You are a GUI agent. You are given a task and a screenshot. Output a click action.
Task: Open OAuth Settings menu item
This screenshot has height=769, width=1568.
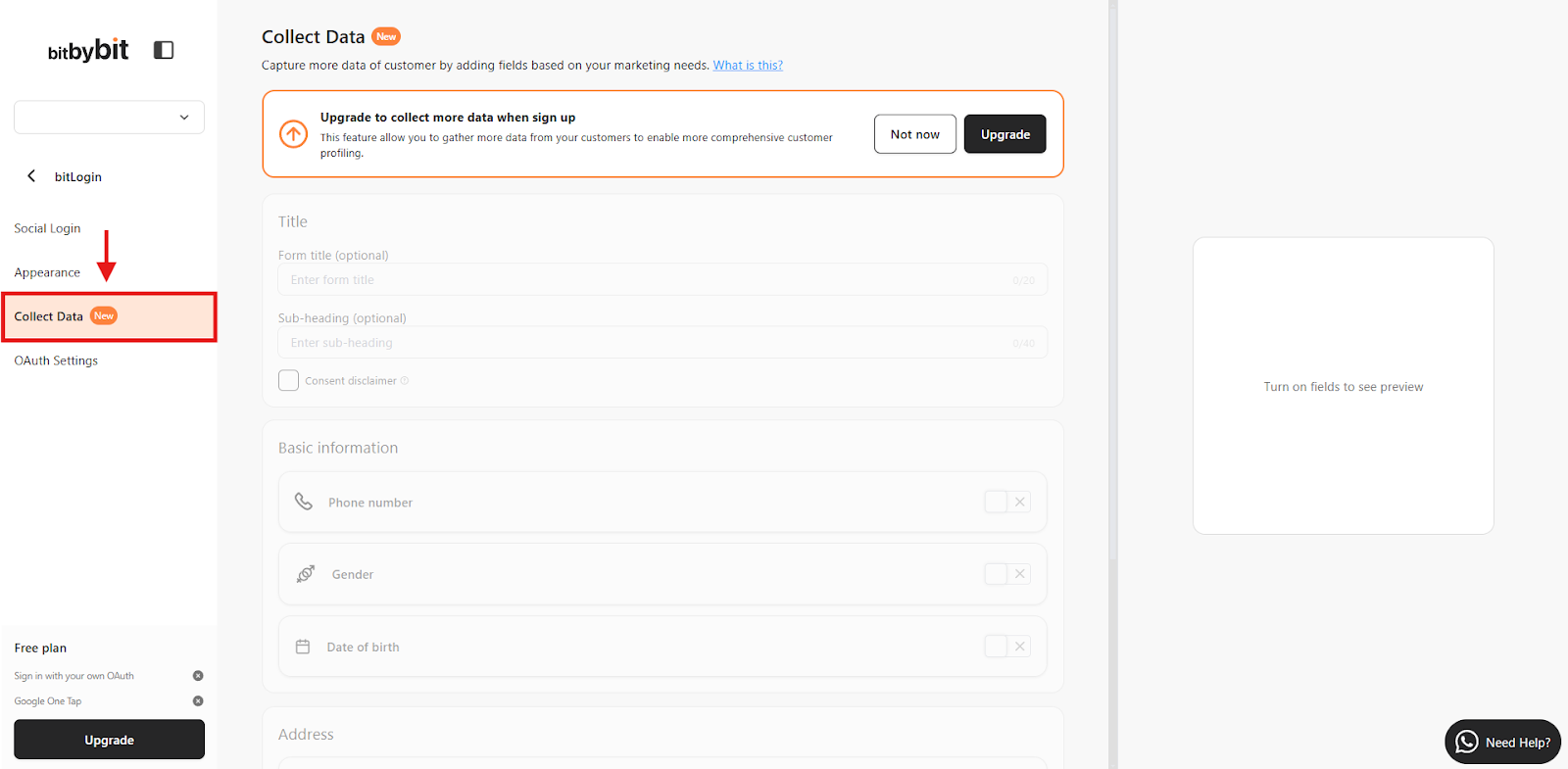[x=56, y=360]
